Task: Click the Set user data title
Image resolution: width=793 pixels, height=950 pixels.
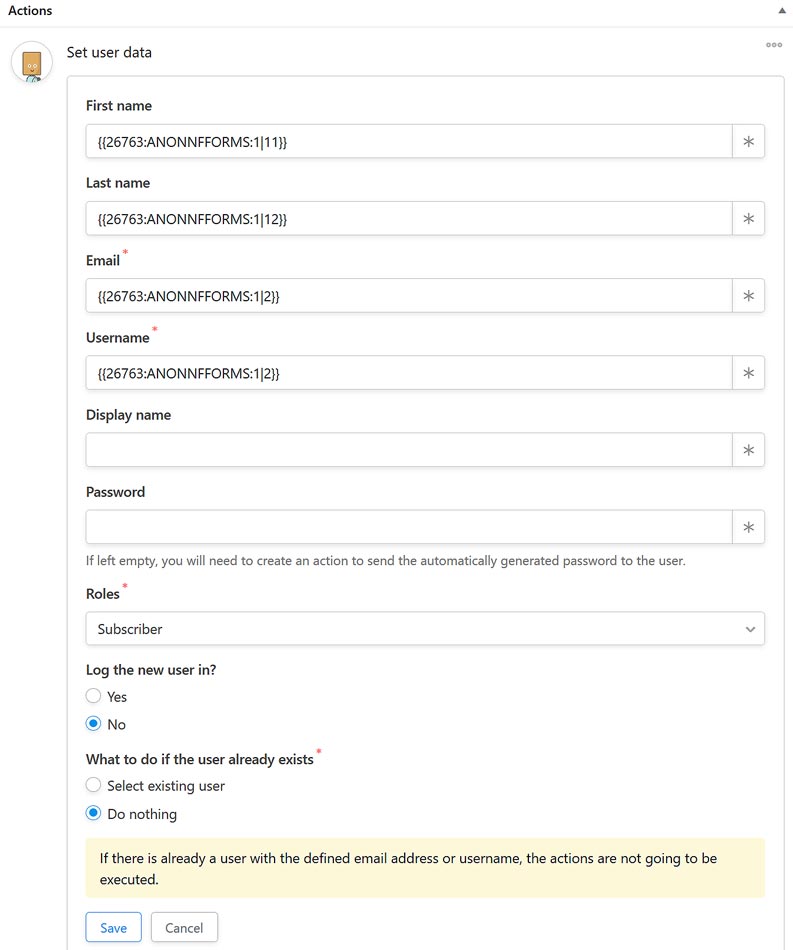Action: pos(109,52)
